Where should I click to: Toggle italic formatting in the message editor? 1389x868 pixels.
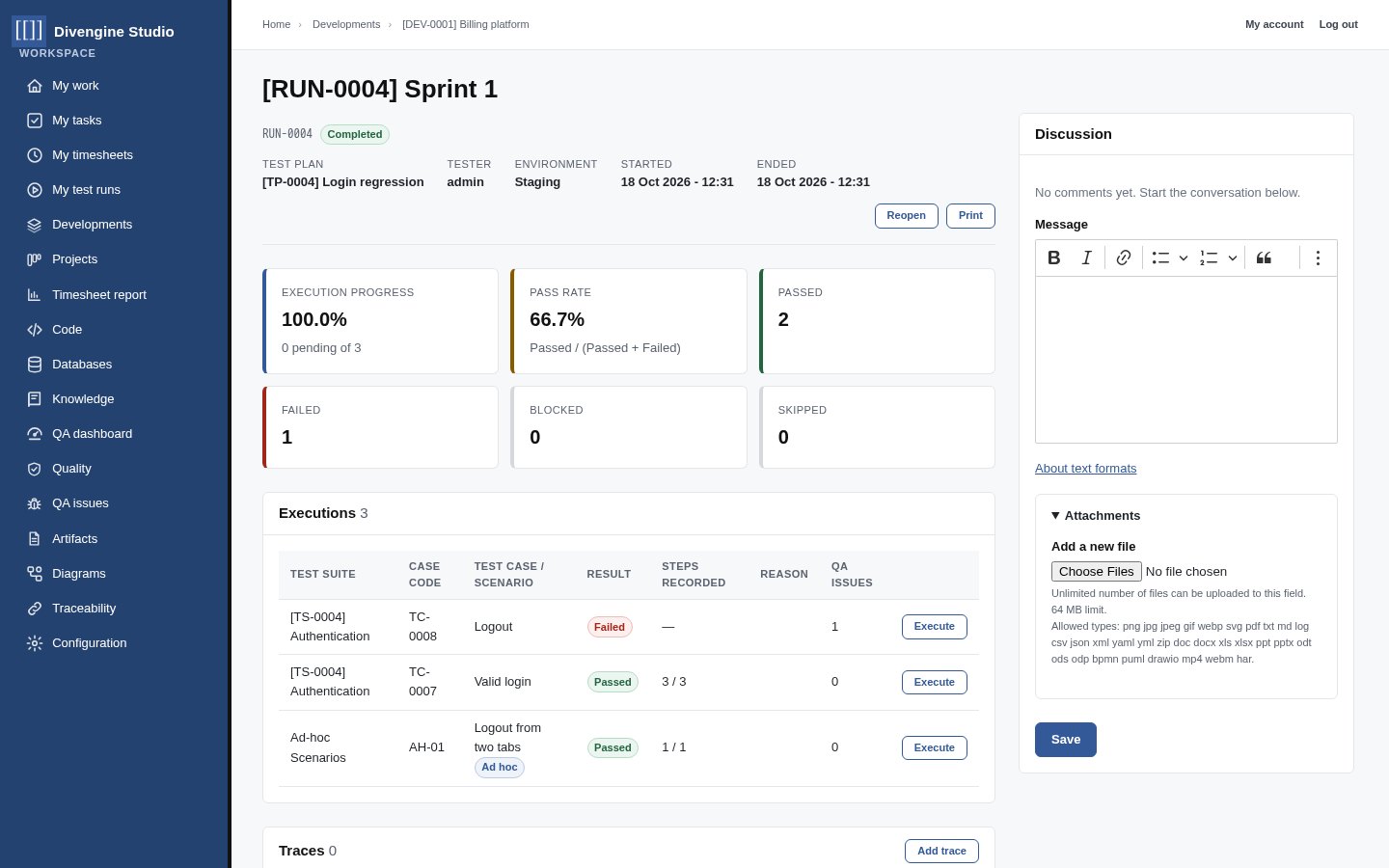[x=1087, y=258]
